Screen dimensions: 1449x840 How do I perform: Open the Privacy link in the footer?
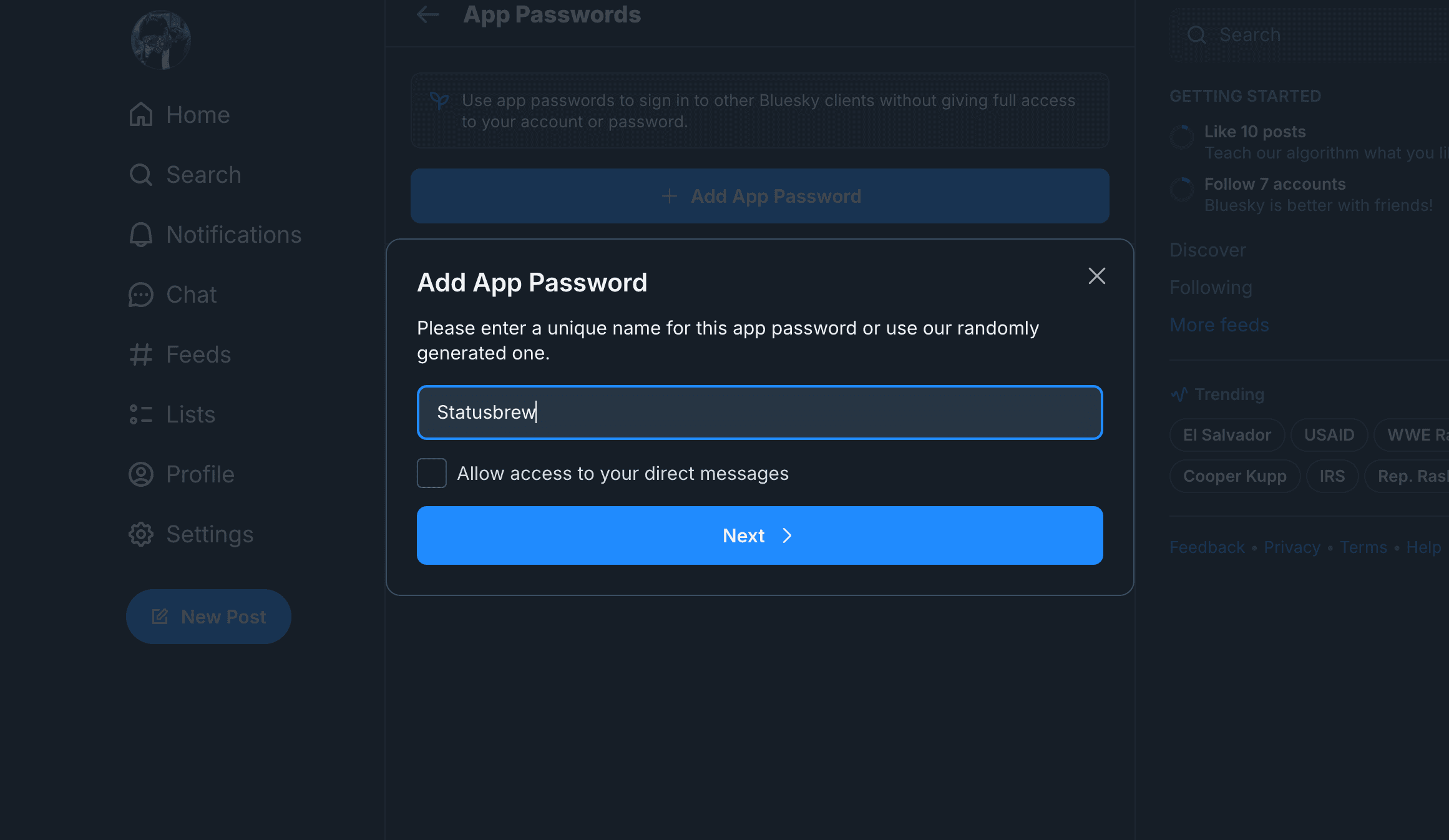[x=1291, y=547]
